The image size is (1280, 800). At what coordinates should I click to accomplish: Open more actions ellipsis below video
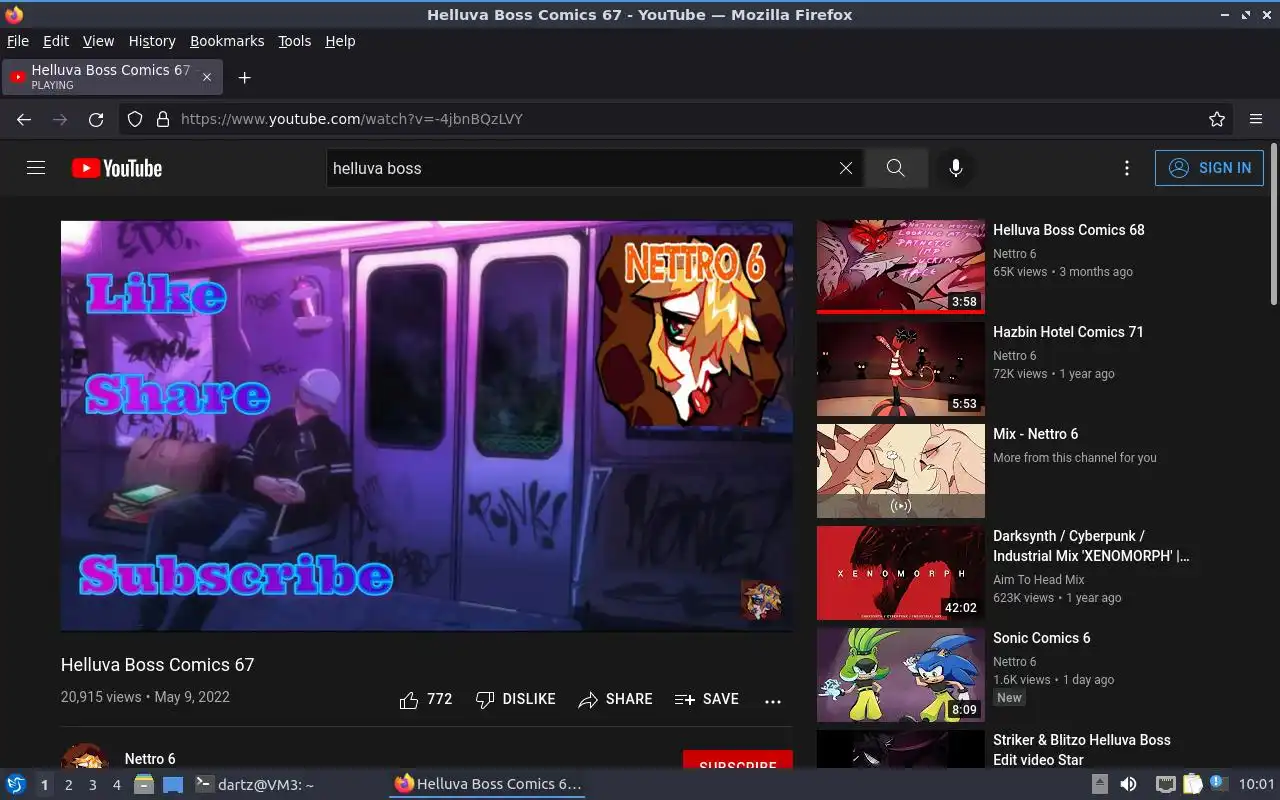(x=773, y=701)
